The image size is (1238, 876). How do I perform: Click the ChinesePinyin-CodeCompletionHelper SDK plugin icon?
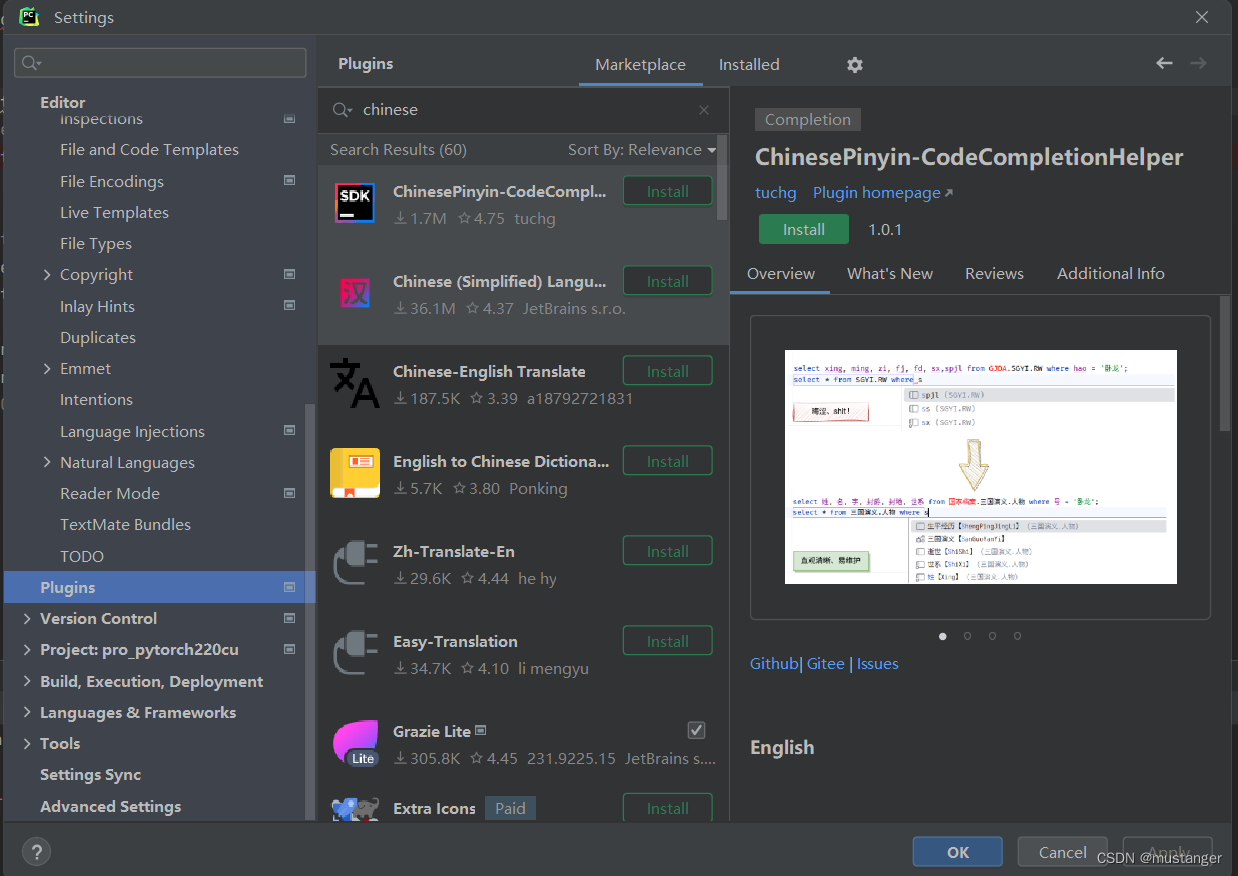354,204
